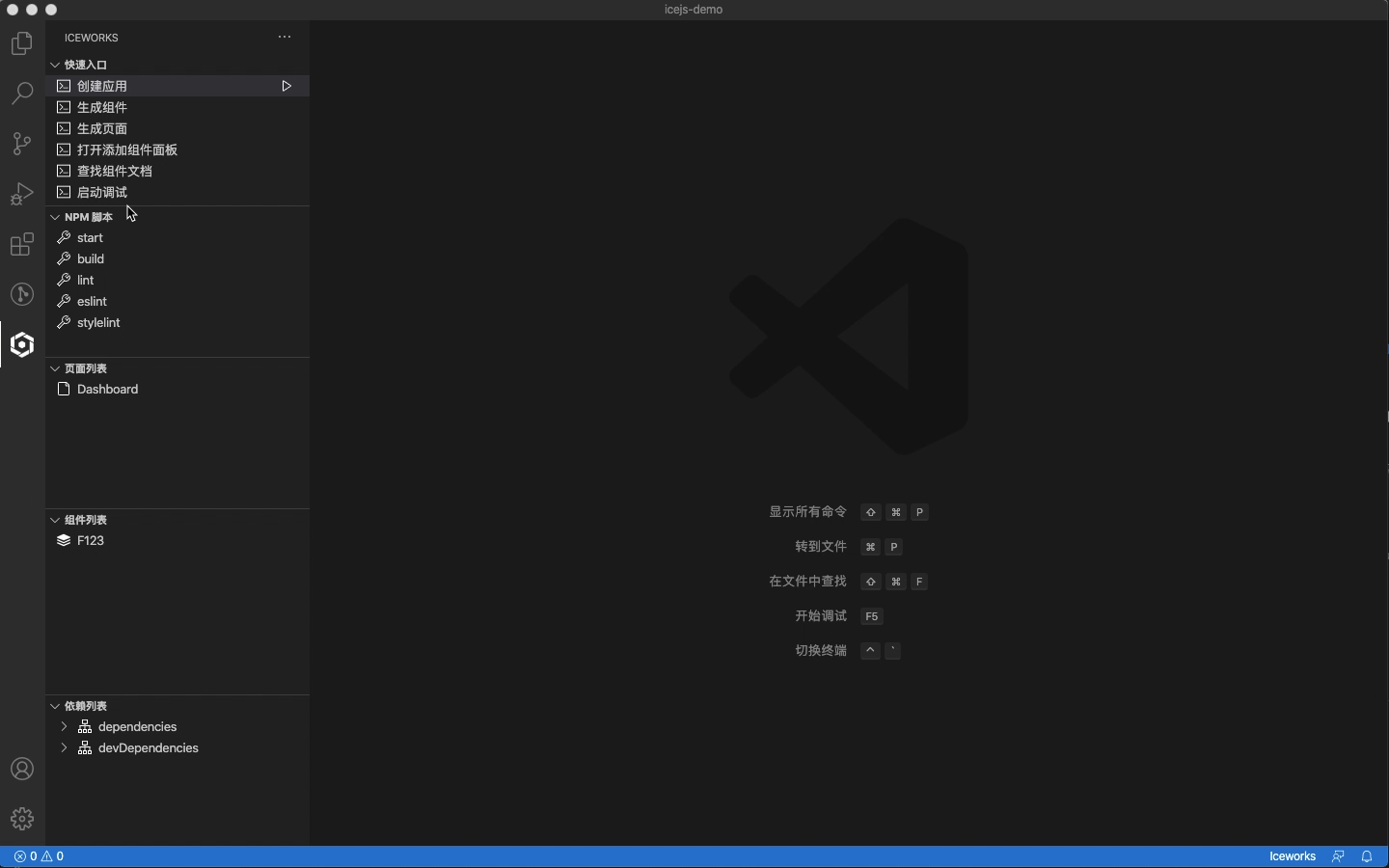
Task: Open the Manage gear icon
Action: [x=22, y=819]
